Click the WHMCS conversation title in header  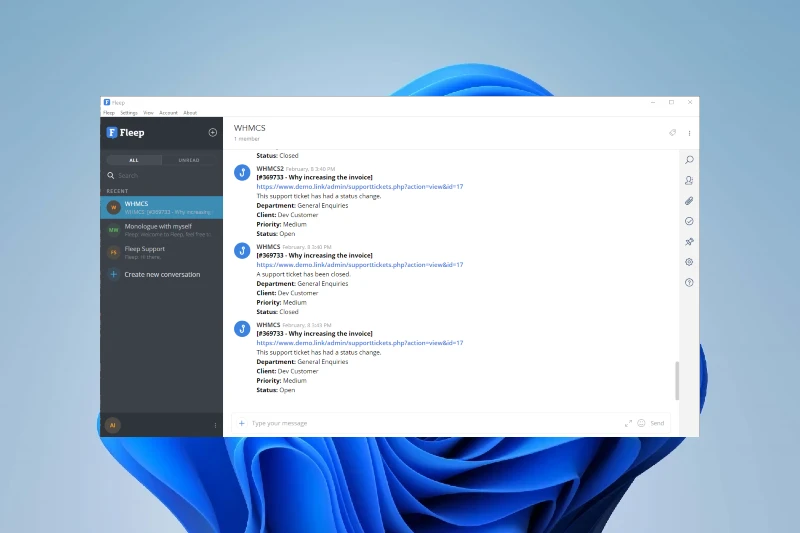(249, 128)
